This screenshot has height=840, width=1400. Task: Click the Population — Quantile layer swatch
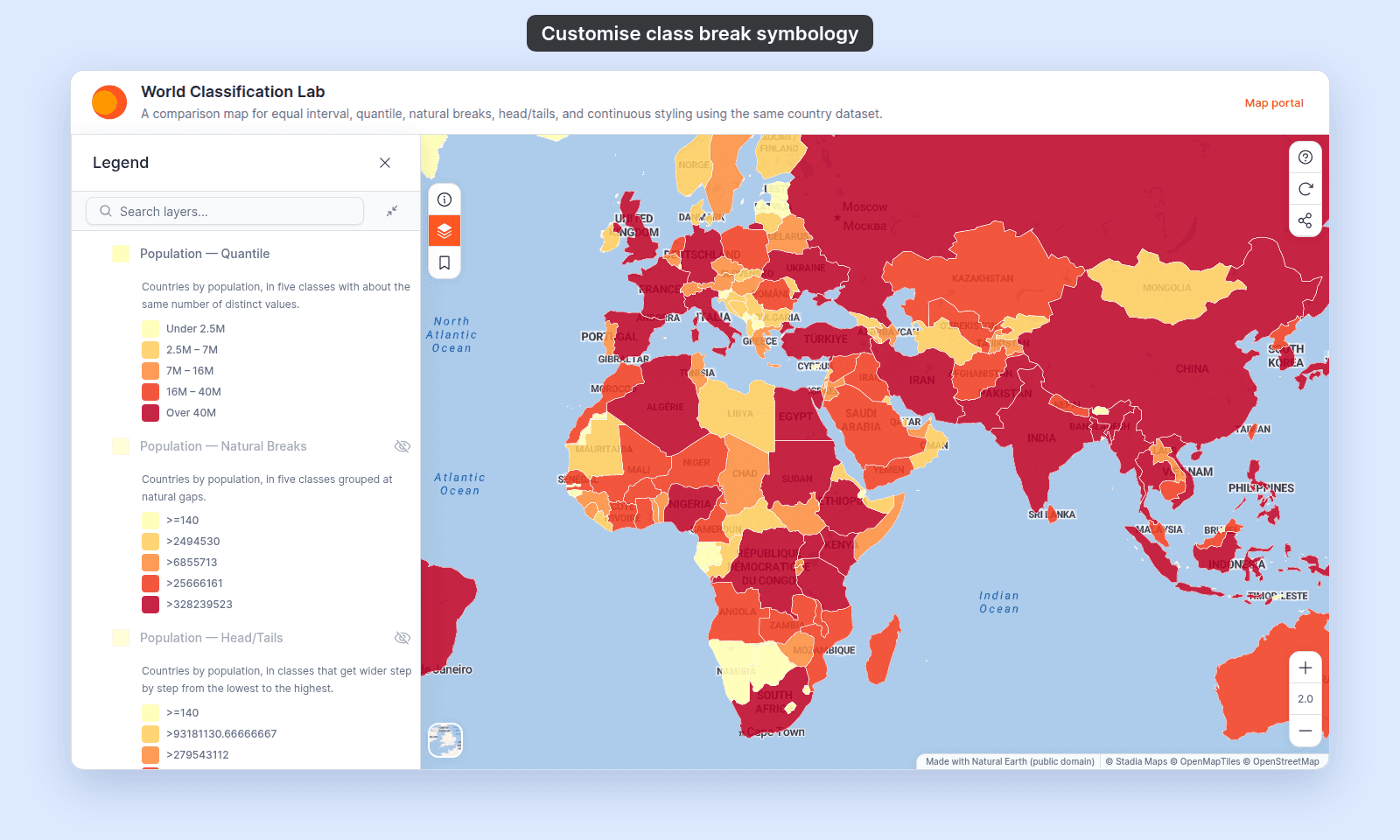coord(121,254)
